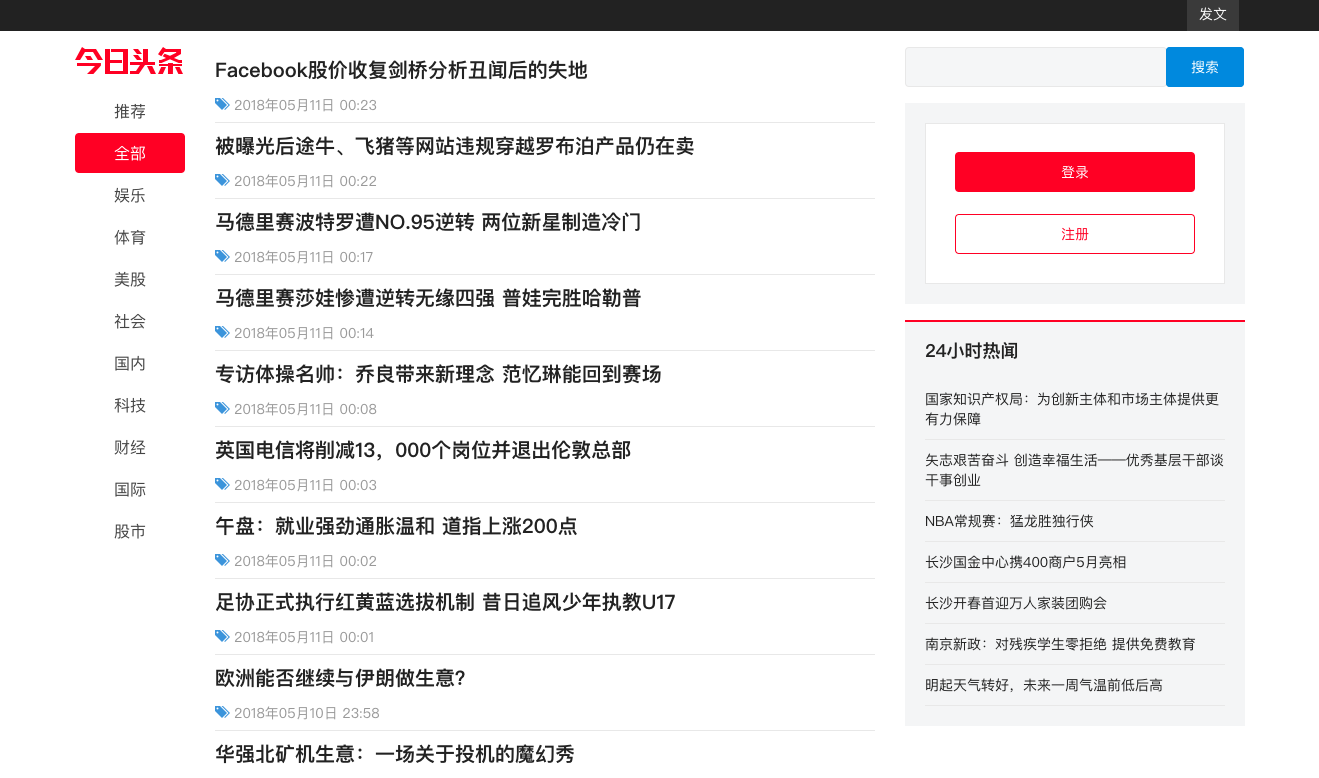
Task: Click tag icon beside 2018年05月11日 00:02
Action: pyautogui.click(x=222, y=560)
